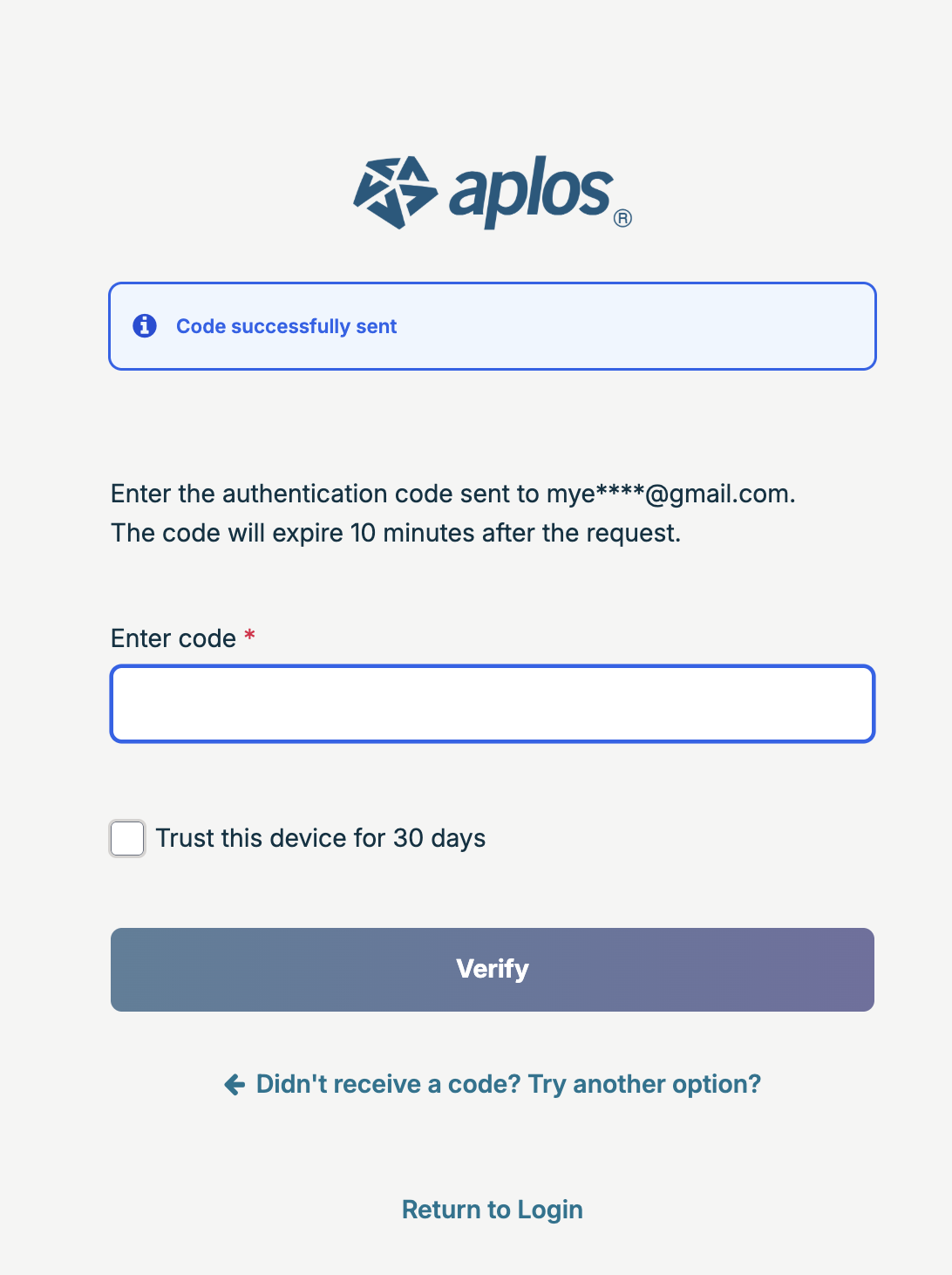This screenshot has height=1275, width=952.
Task: Enable the Trust this device checkbox
Action: coord(127,839)
